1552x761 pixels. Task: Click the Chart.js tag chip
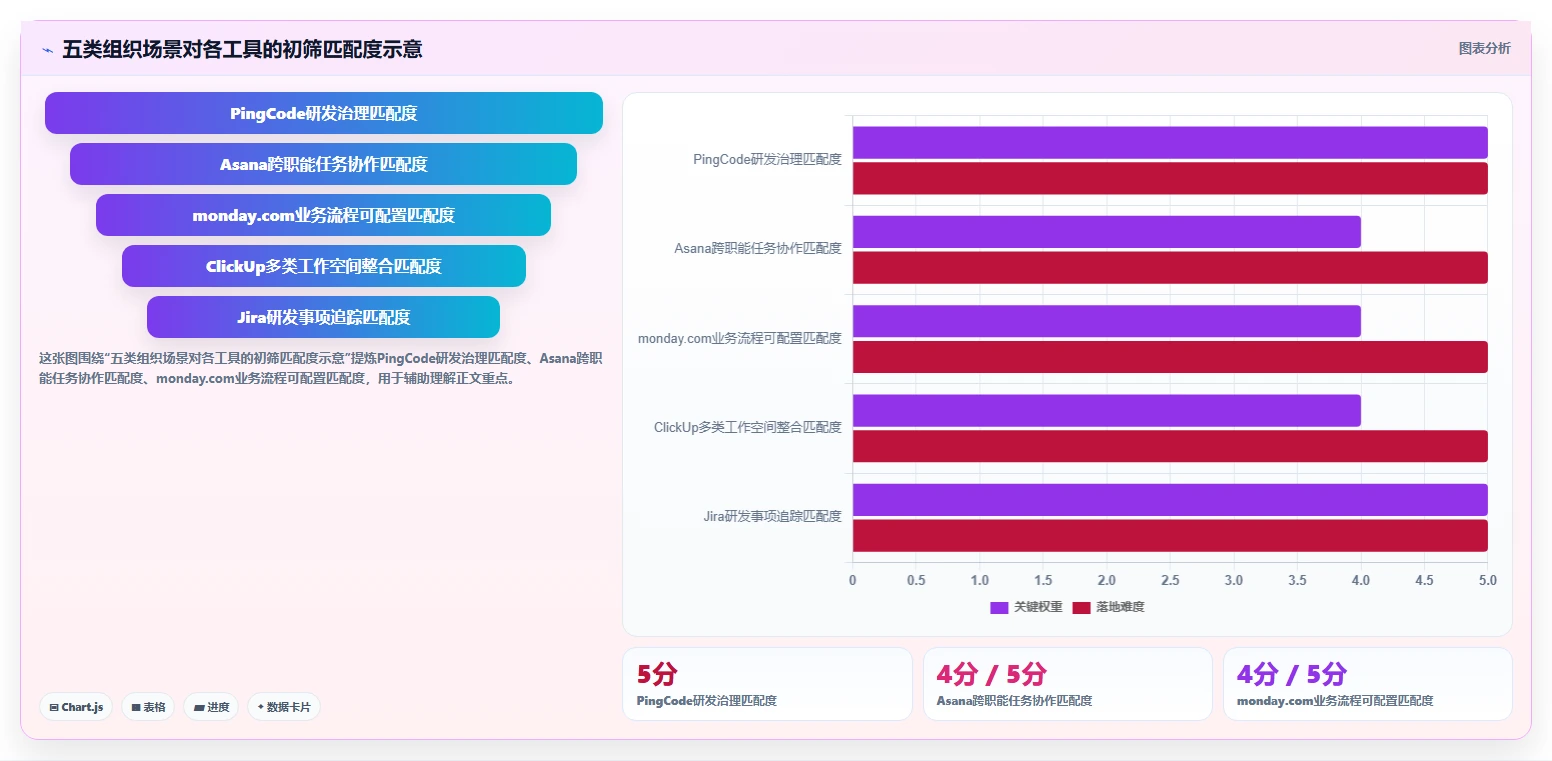77,707
